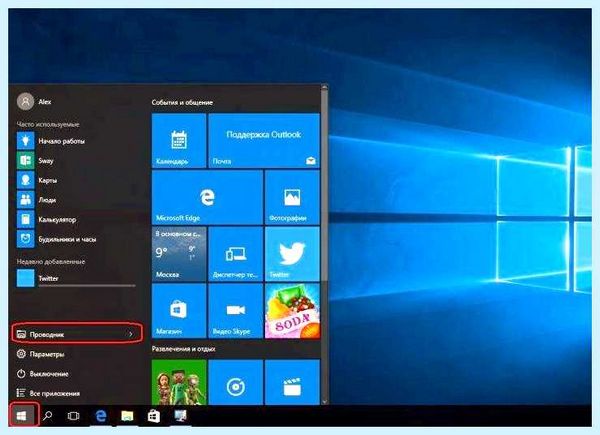Viewport: 600px width, 435px height.
Task: Click the События и общение group header
Action: 182,102
